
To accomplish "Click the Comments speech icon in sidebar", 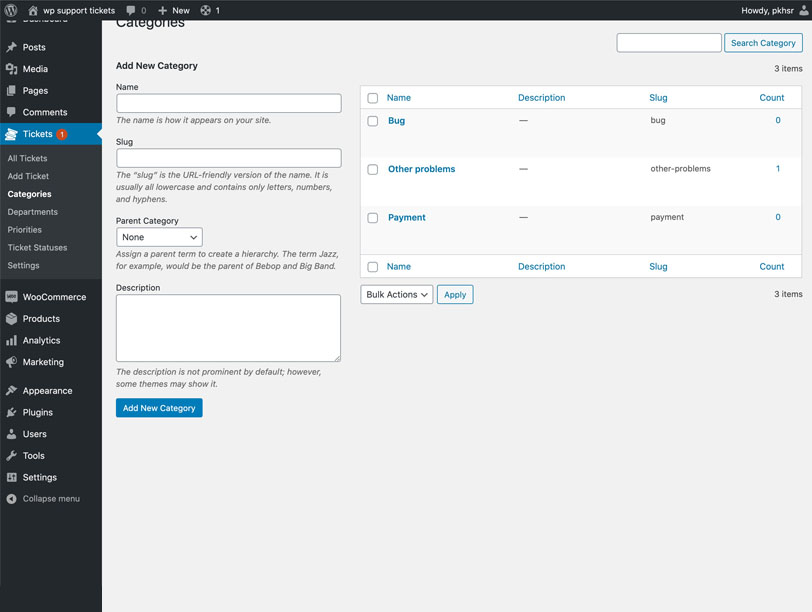I will tap(11, 112).
